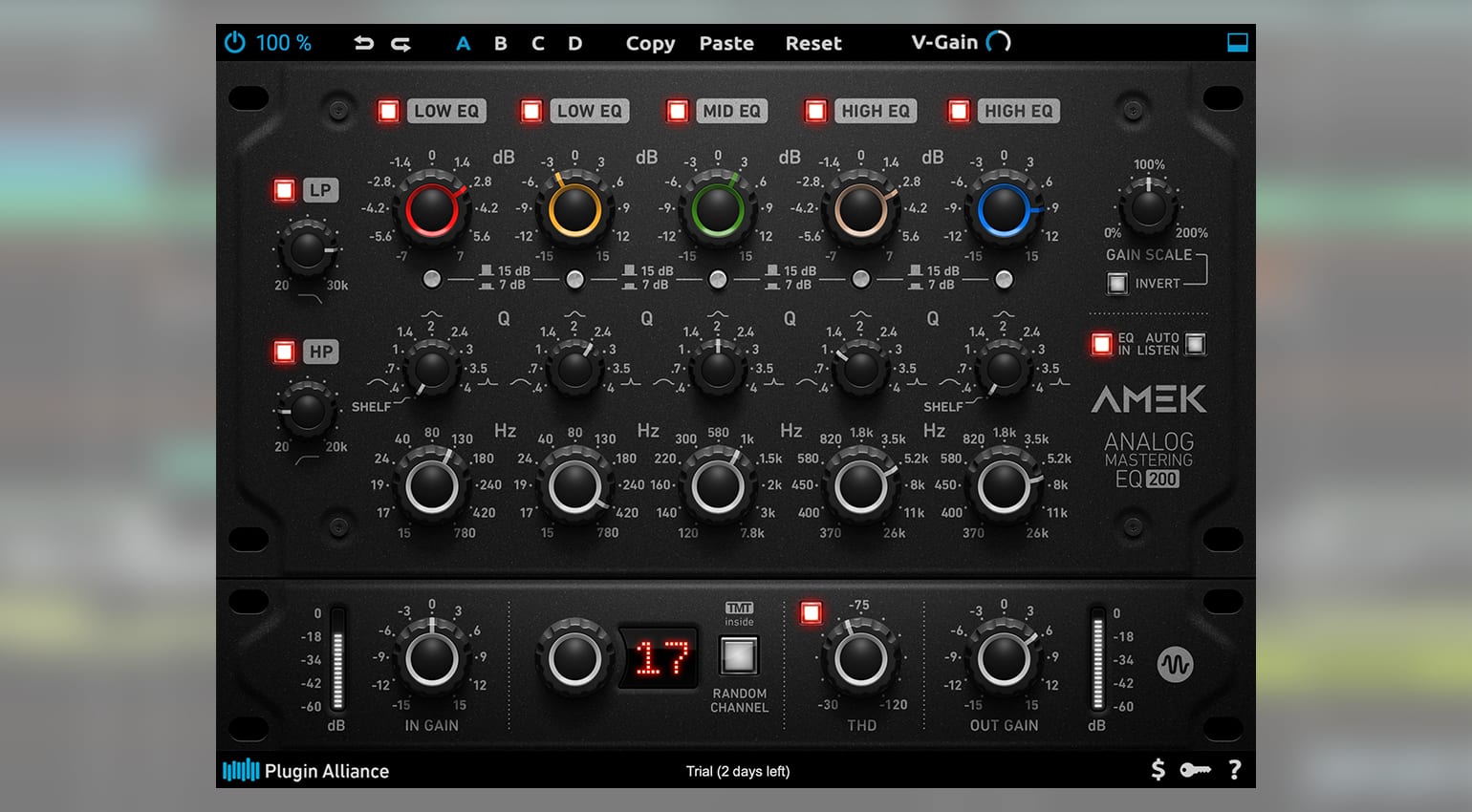Click the red channel number 17 display
Image resolution: width=1472 pixels, height=812 pixels.
660,658
